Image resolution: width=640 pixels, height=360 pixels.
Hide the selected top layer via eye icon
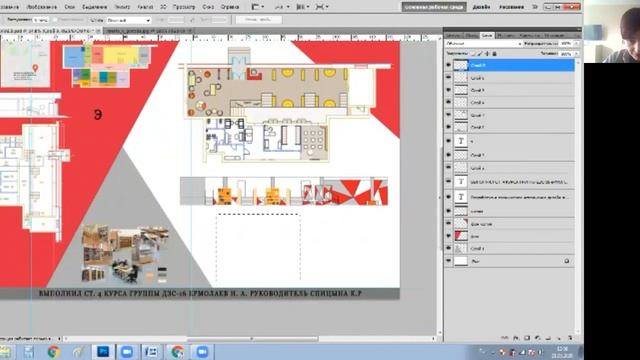click(449, 65)
